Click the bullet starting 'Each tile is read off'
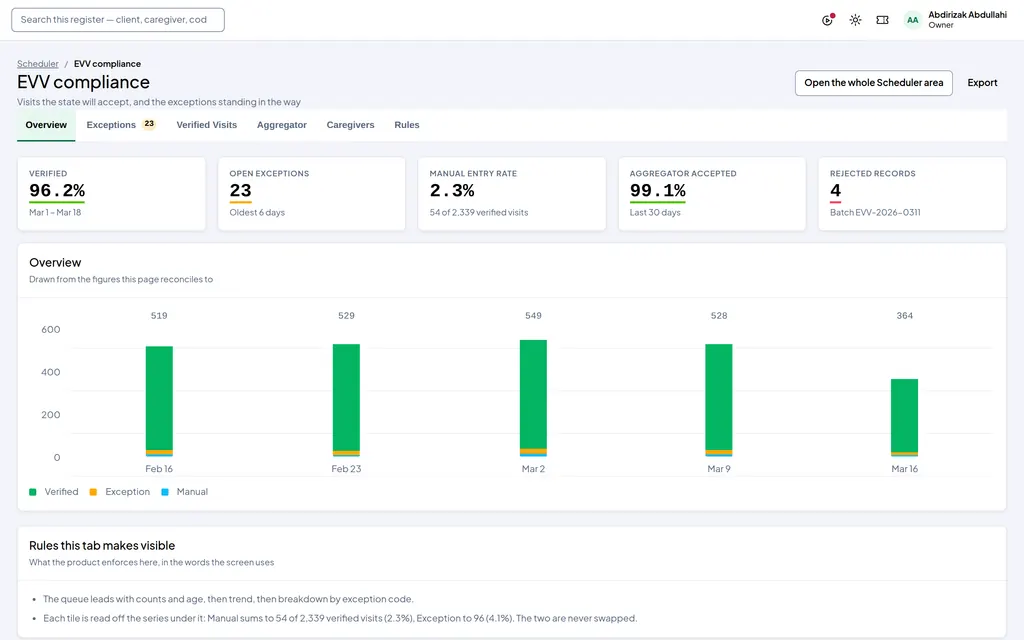Viewport: 1024px width, 640px height. tap(340, 618)
